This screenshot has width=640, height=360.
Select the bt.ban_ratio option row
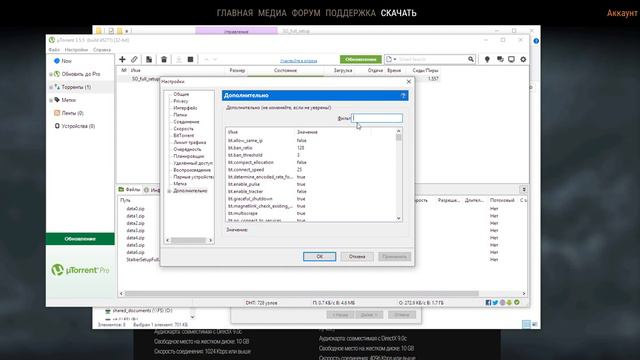tap(311, 148)
